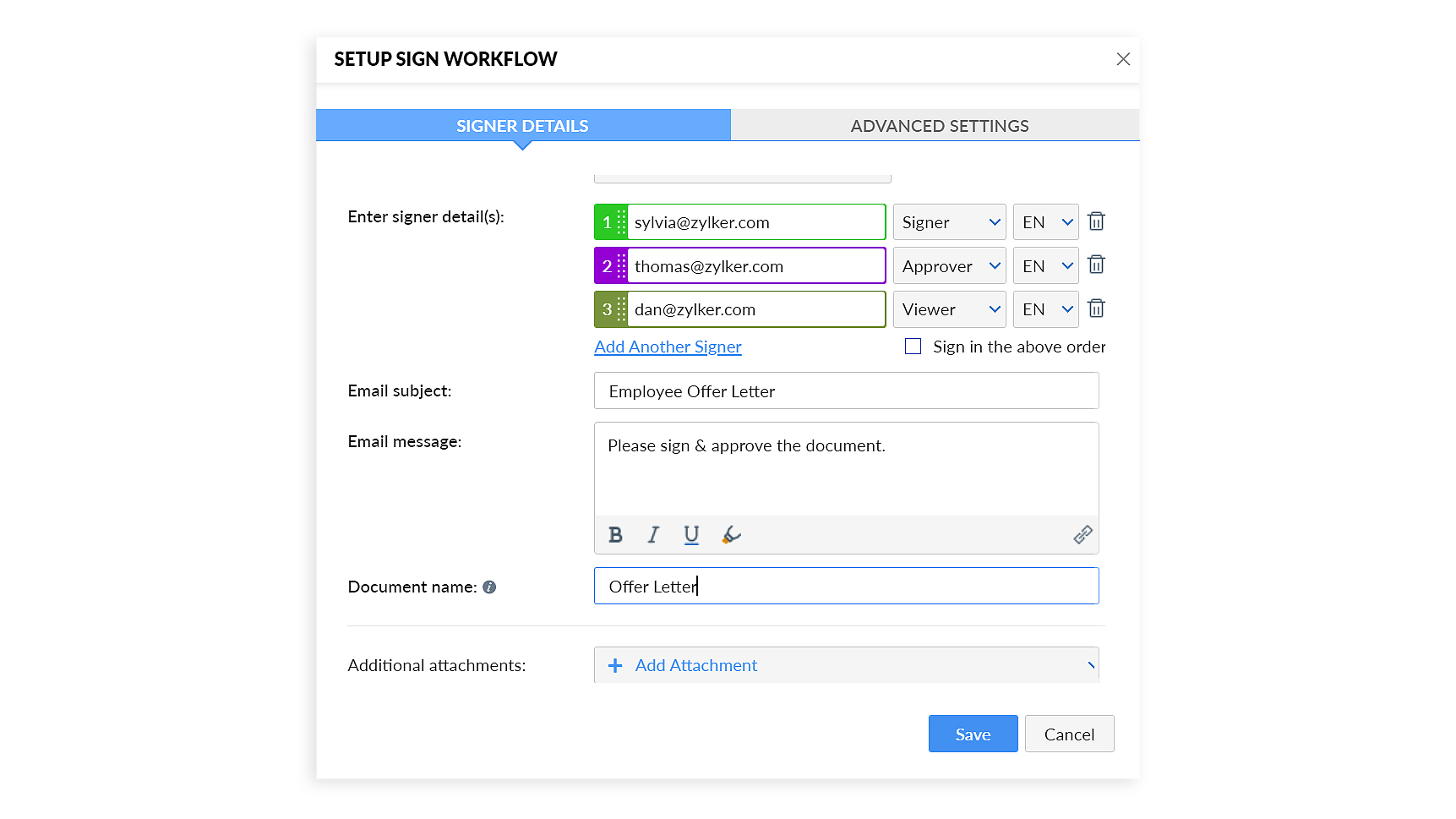Viewport: 1456px width, 819px height.
Task: Click the Save button
Action: 973,734
